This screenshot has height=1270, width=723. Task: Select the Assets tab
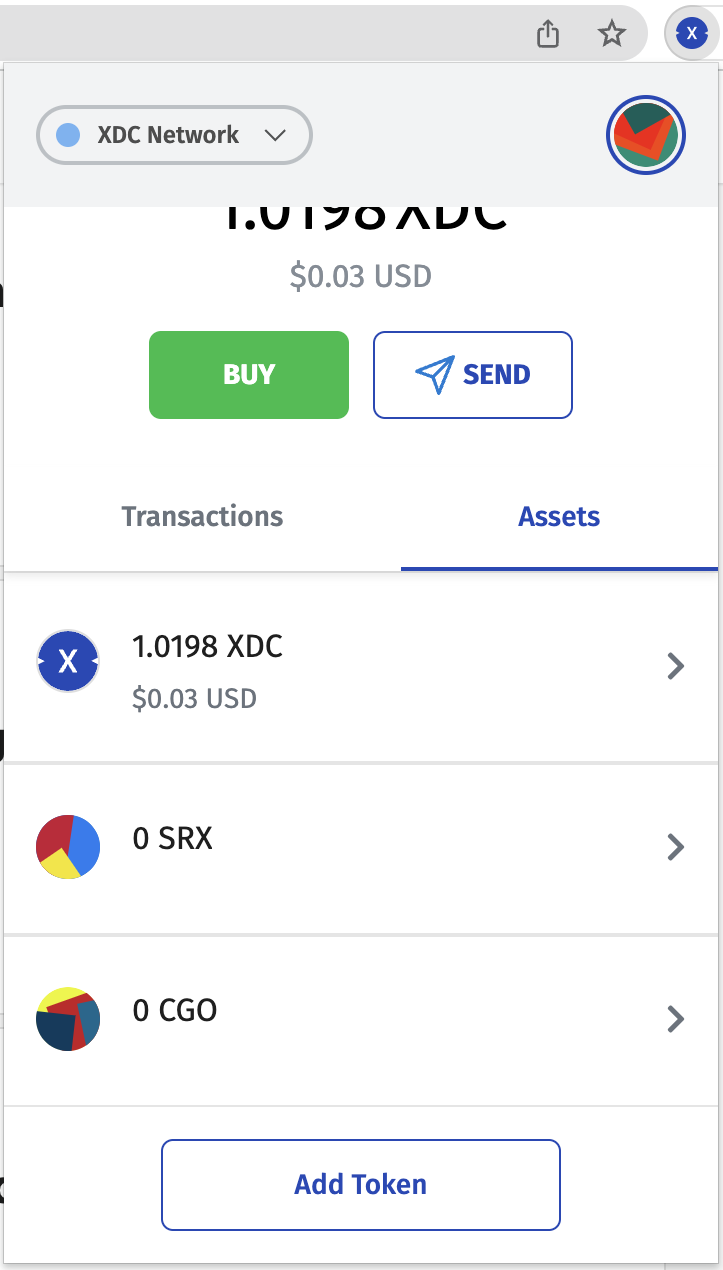pos(559,517)
